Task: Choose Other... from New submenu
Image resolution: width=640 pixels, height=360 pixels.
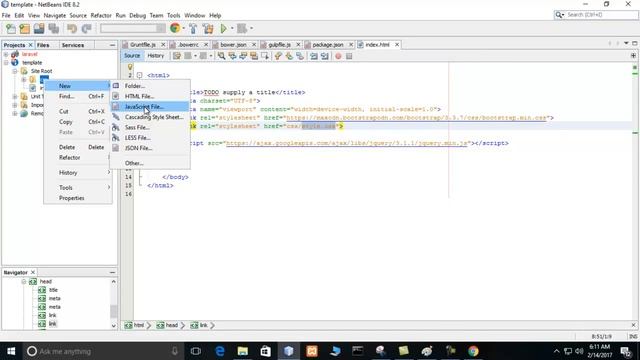Action: pos(150,163)
